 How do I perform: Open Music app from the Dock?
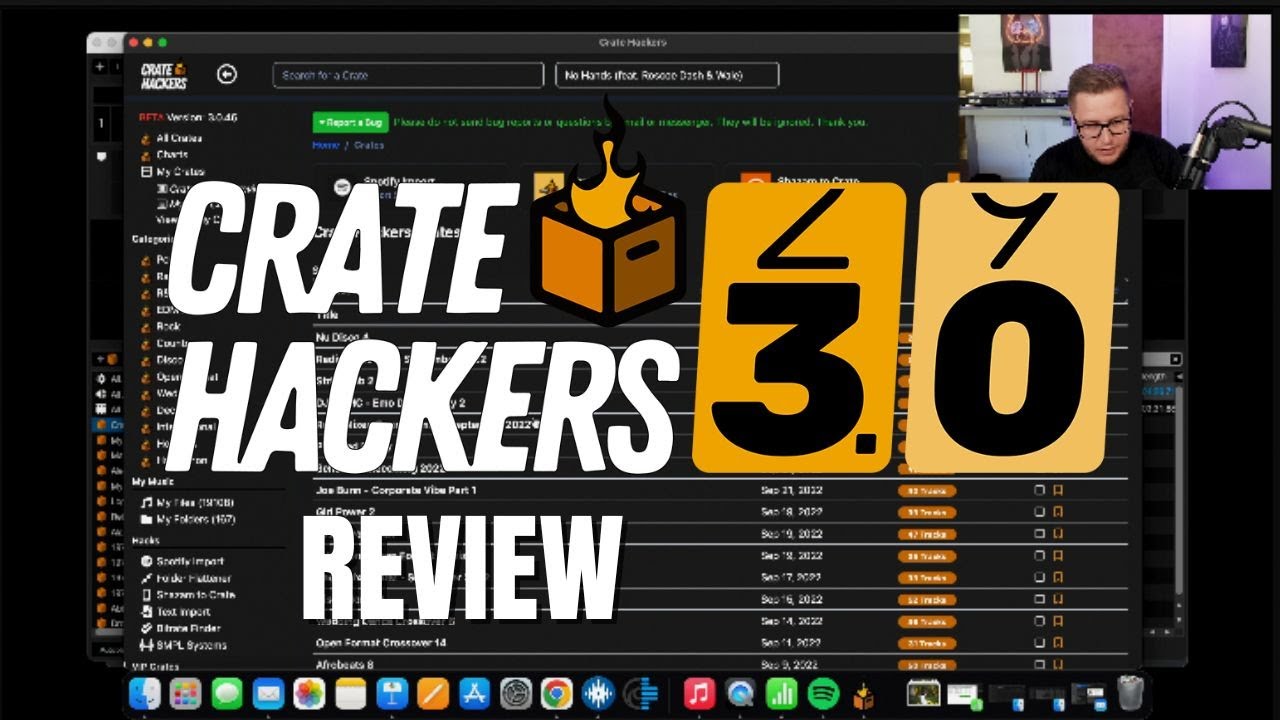point(699,693)
